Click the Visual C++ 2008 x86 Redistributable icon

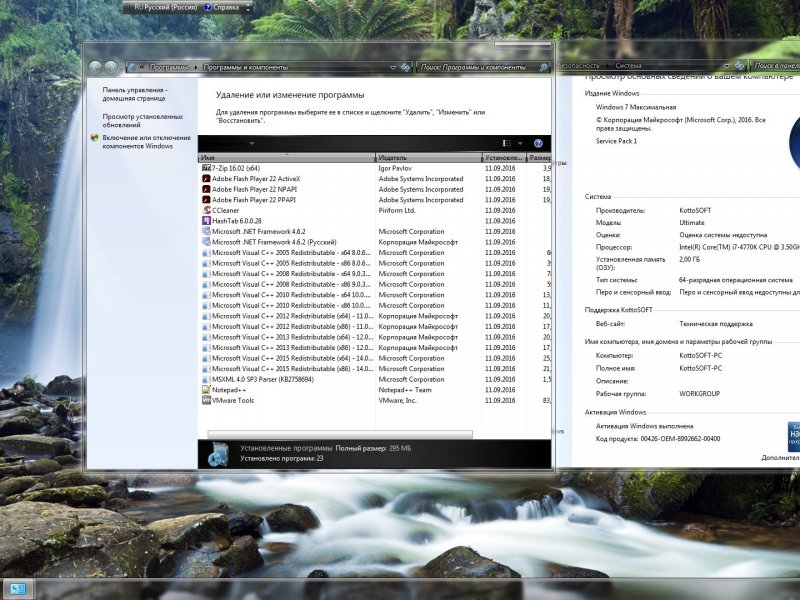point(206,284)
